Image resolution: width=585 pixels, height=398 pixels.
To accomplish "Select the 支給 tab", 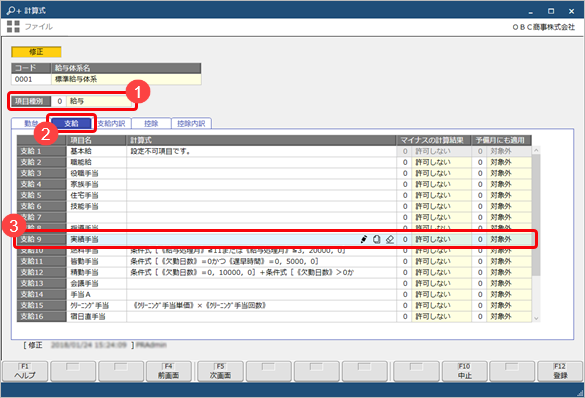I will [x=71, y=123].
